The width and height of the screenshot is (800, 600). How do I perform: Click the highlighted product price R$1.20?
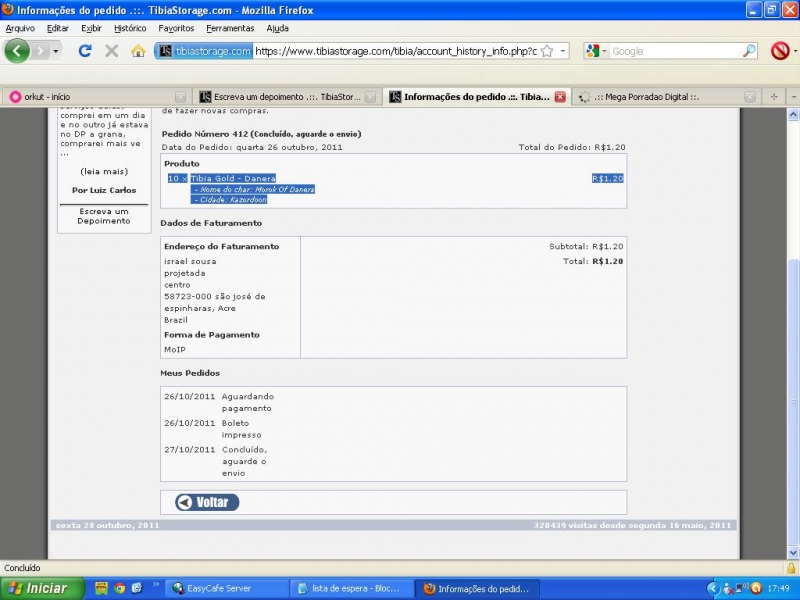(608, 178)
